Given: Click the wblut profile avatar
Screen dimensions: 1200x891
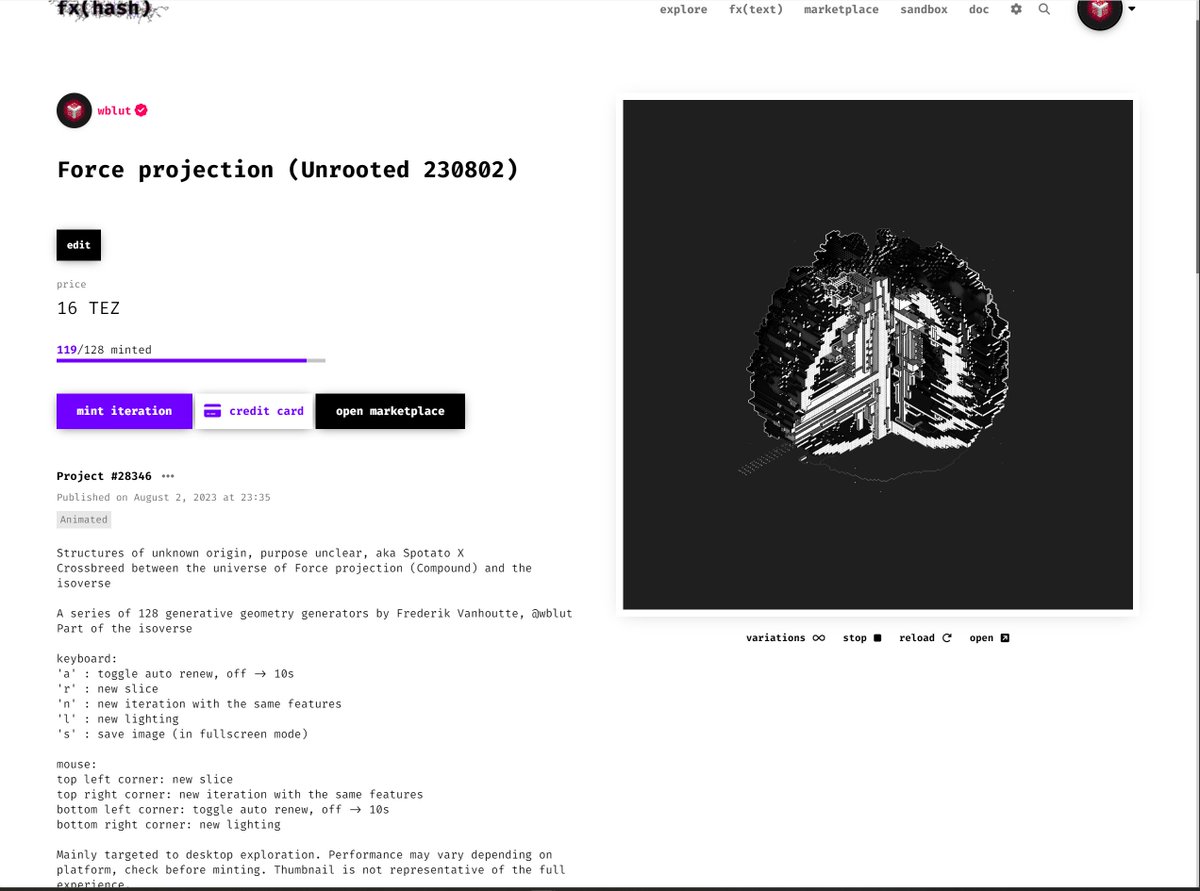Looking at the screenshot, I should point(74,110).
